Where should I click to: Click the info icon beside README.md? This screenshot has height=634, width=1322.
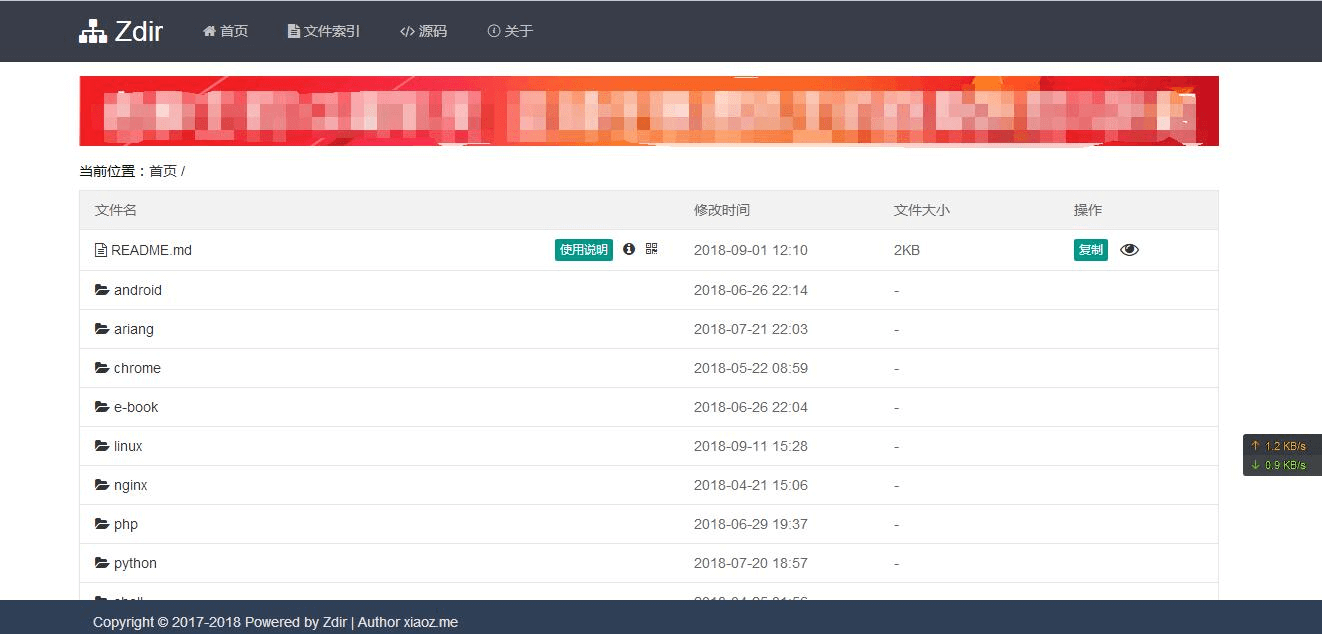click(628, 250)
